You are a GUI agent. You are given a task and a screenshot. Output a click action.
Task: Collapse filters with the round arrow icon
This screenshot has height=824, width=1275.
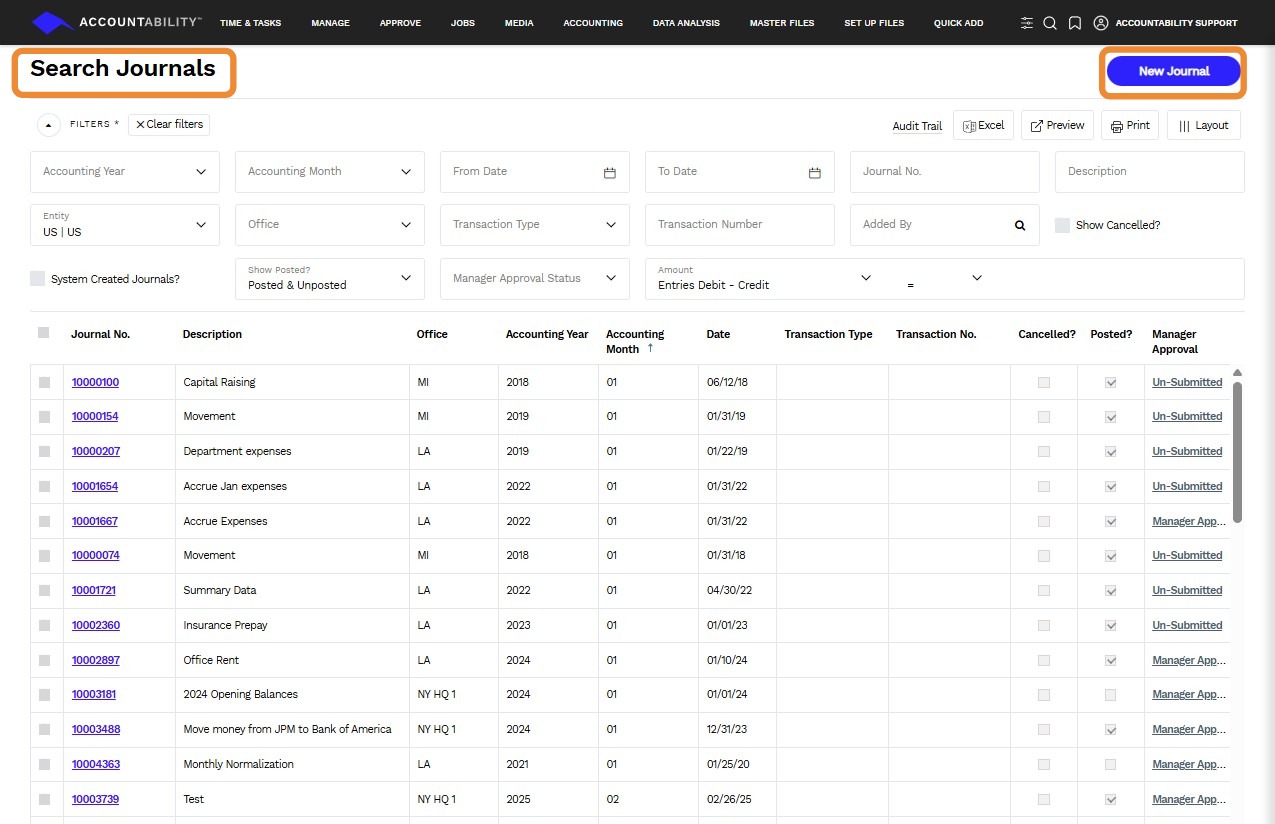[x=49, y=125]
